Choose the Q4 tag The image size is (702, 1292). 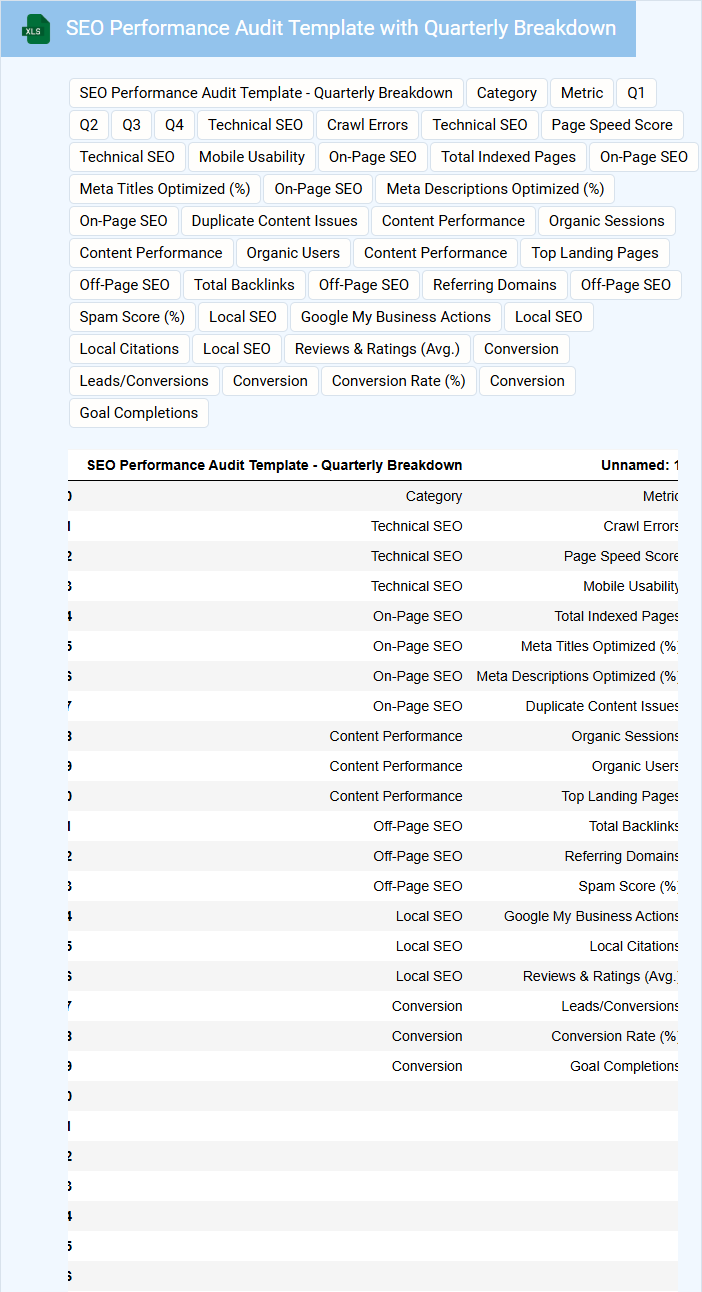click(174, 125)
